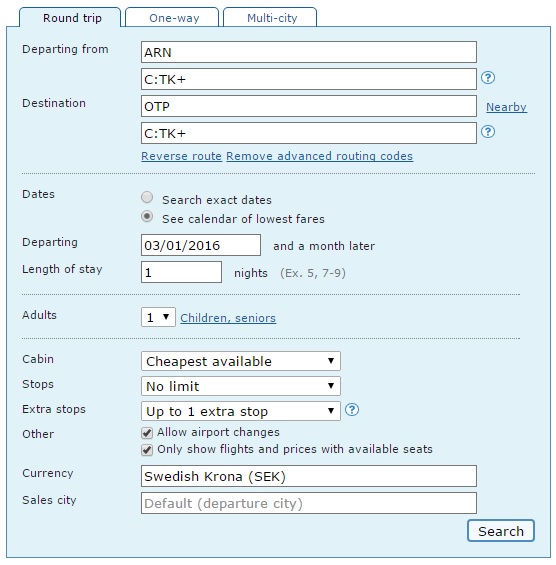Click the Reverse route link
This screenshot has height=565, width=556.
pos(181,156)
